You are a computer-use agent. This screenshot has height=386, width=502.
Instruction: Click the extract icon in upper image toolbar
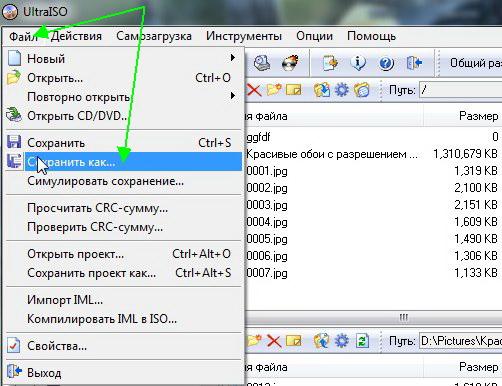pyautogui.click(x=322, y=90)
